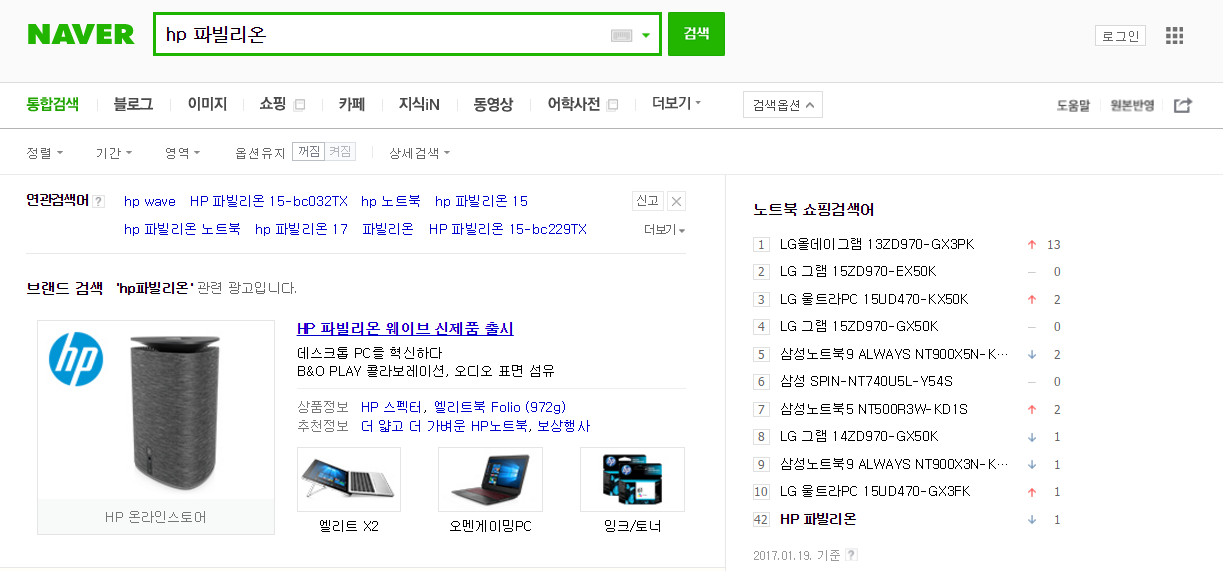Click the 원본반영 link
This screenshot has width=1223, height=571.
point(1132,105)
